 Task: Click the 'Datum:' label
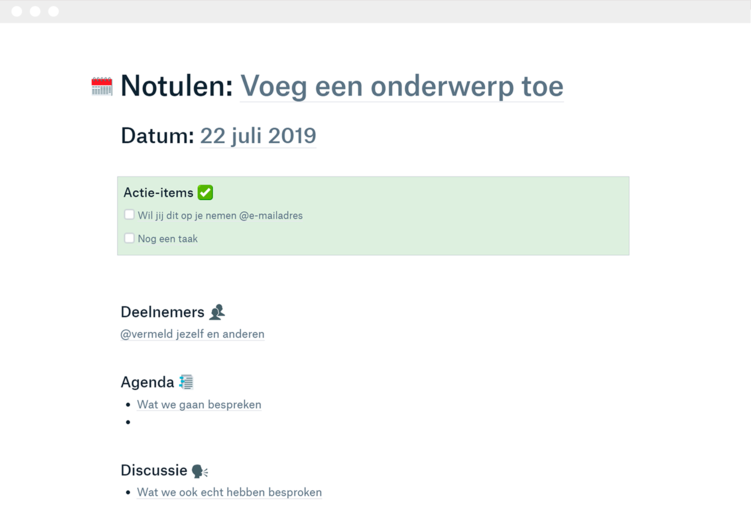click(x=157, y=136)
